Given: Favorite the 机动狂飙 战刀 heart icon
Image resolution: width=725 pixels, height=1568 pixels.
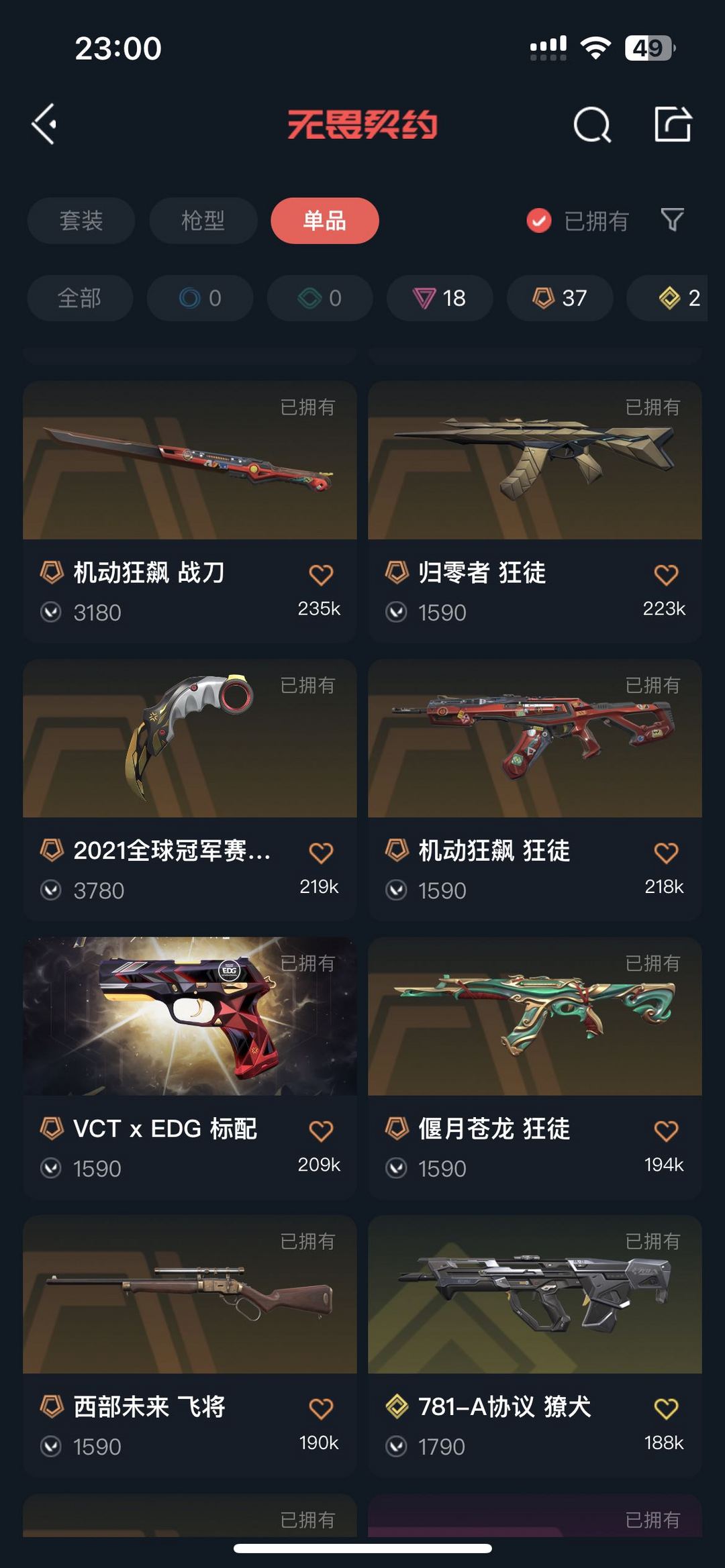Looking at the screenshot, I should (321, 574).
